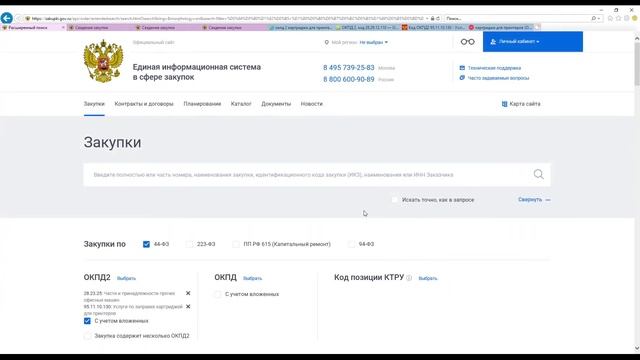
Task: Click the phone number 8 495 739-25-83
Action: tap(349, 67)
